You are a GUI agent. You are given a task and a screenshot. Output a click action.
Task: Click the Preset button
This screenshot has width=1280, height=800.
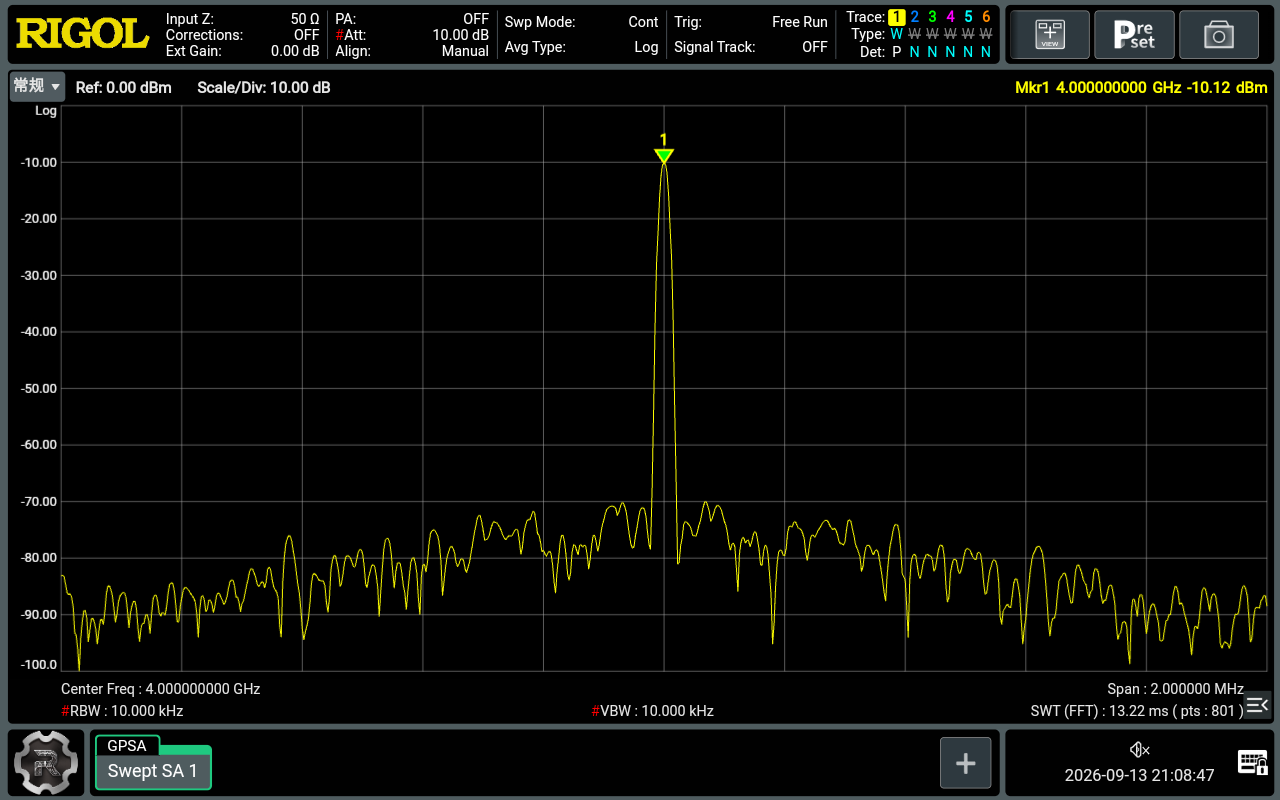click(x=1134, y=35)
